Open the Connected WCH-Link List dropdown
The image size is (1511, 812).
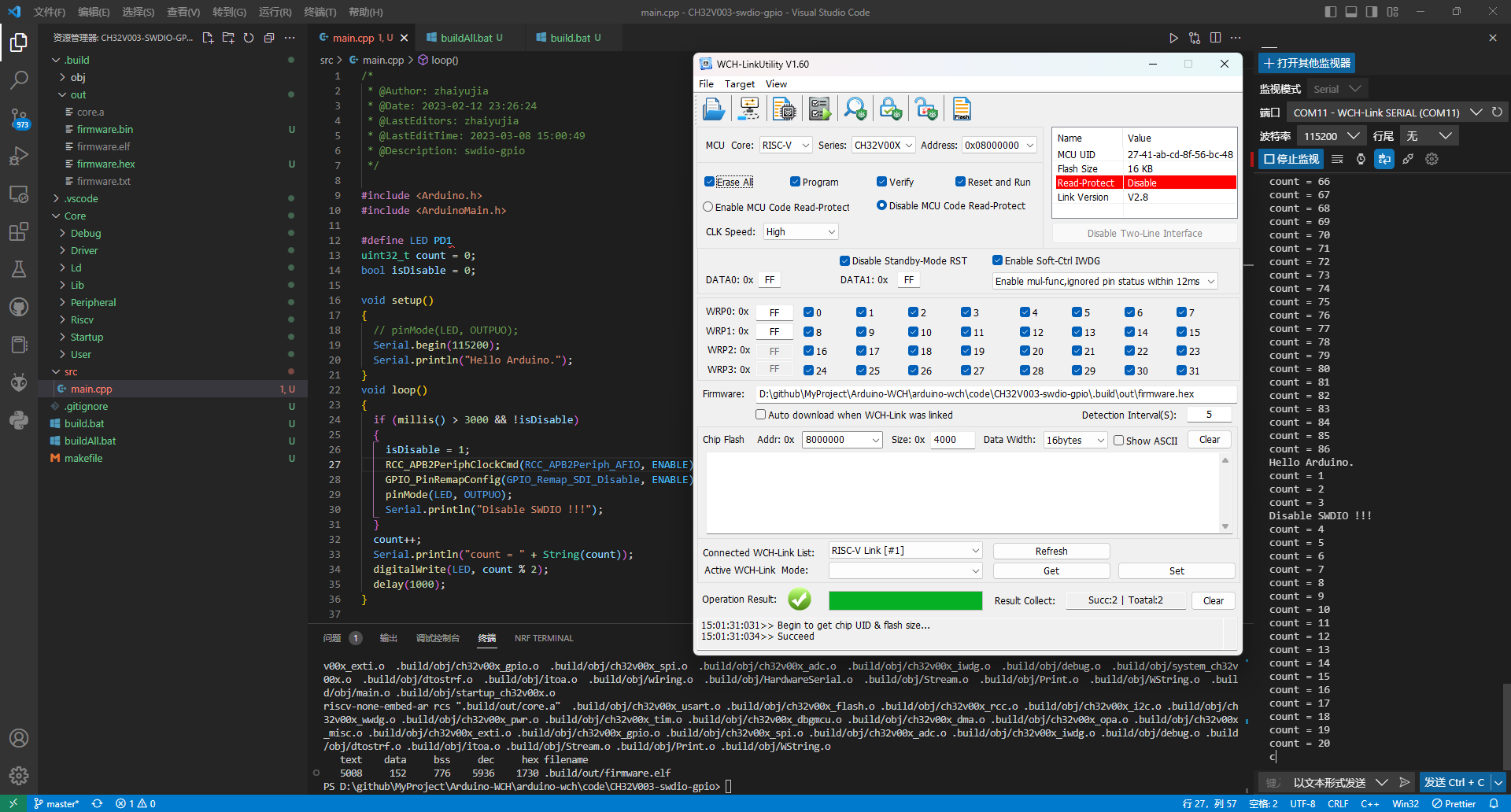(905, 551)
